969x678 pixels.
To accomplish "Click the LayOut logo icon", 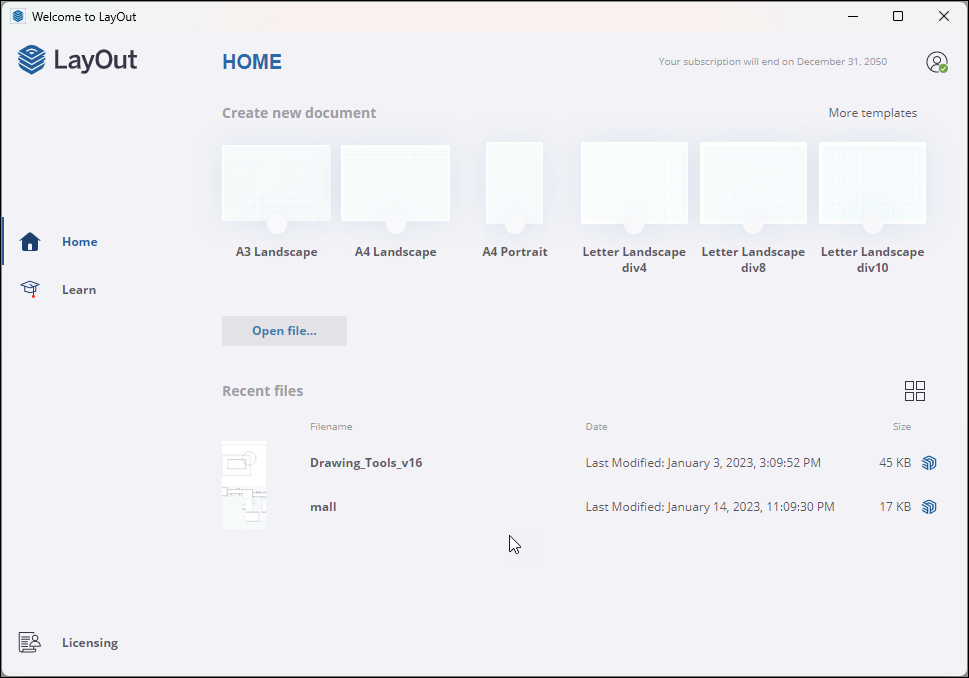I will [x=31, y=60].
